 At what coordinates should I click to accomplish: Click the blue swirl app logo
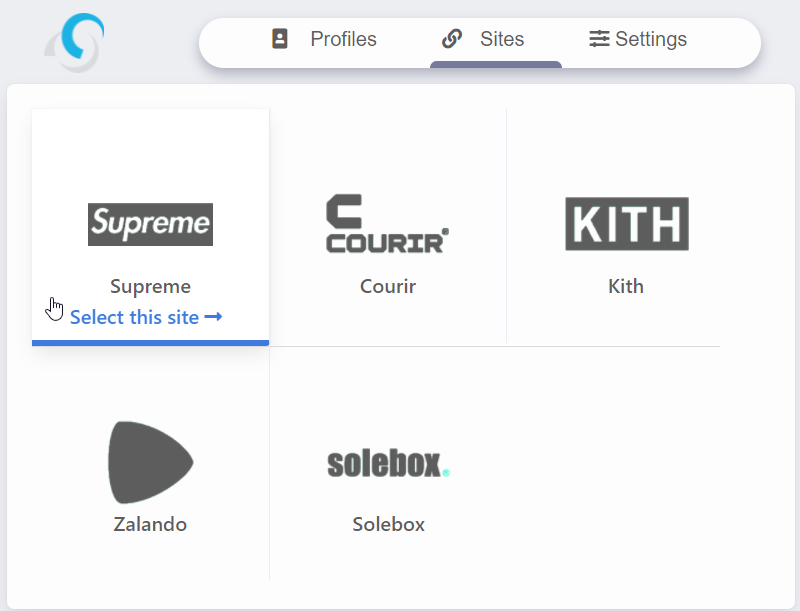[76, 42]
